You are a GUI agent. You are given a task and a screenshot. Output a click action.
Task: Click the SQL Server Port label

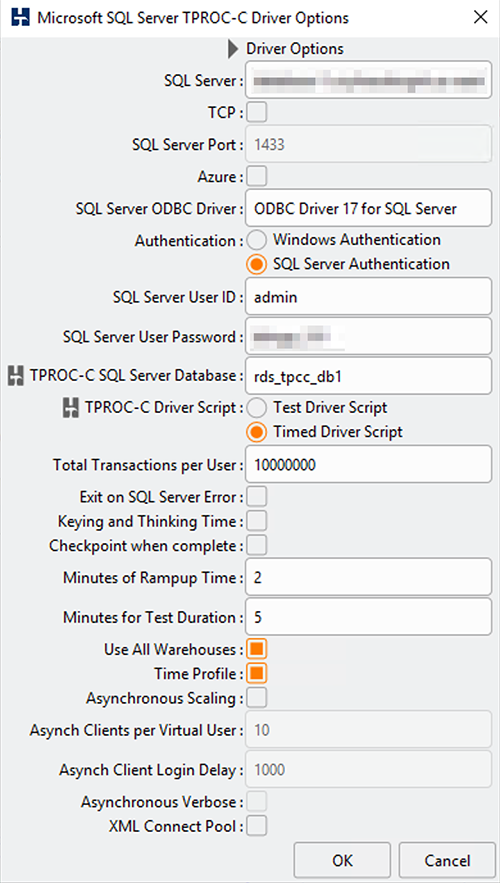188,145
